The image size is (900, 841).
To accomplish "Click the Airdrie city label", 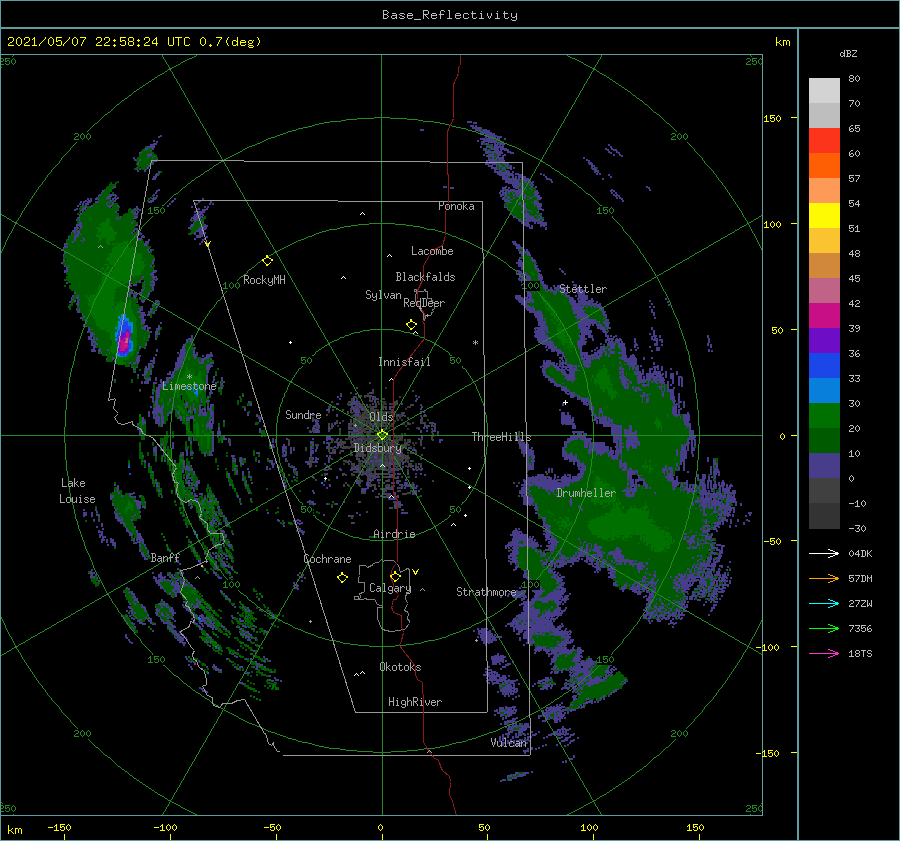I will coord(394,534).
